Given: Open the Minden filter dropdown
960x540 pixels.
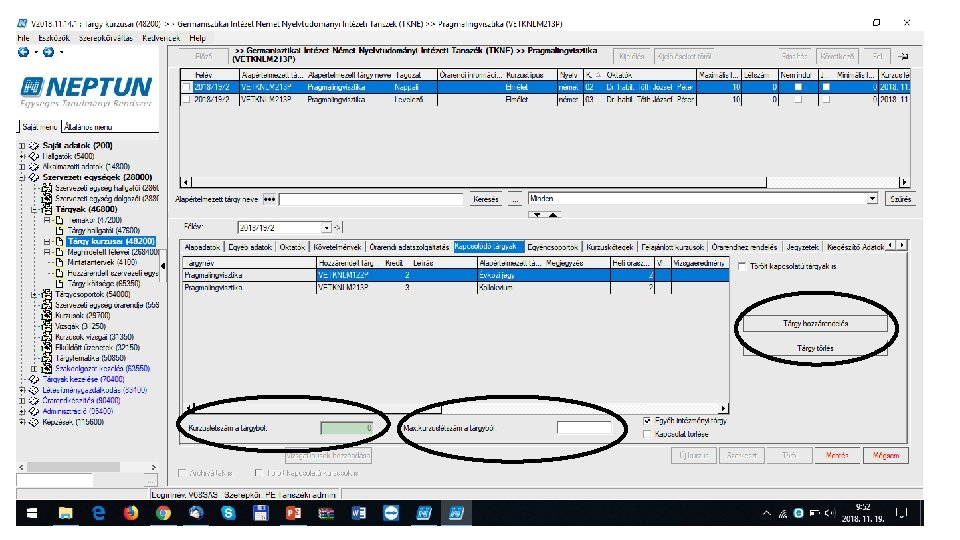Looking at the screenshot, I should point(872,199).
